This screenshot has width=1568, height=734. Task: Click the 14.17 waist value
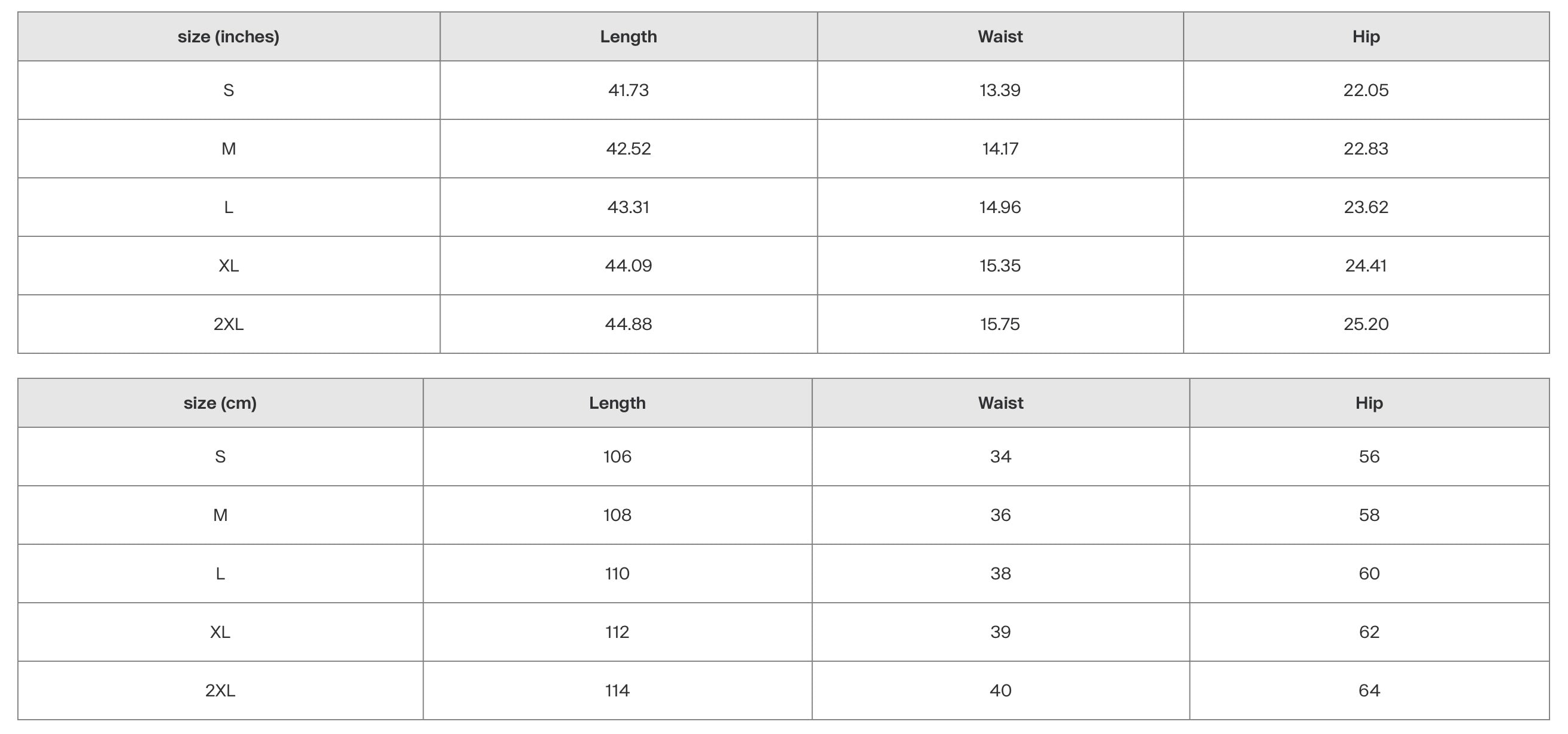[1000, 149]
